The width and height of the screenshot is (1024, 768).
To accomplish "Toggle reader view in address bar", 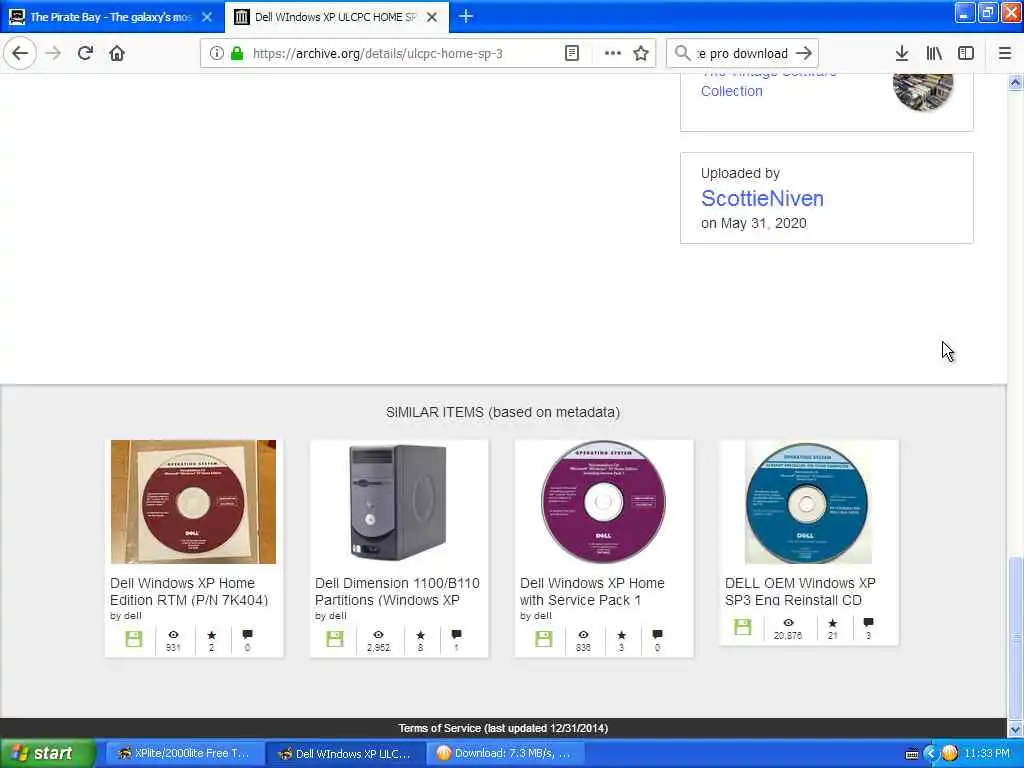I will pyautogui.click(x=571, y=54).
